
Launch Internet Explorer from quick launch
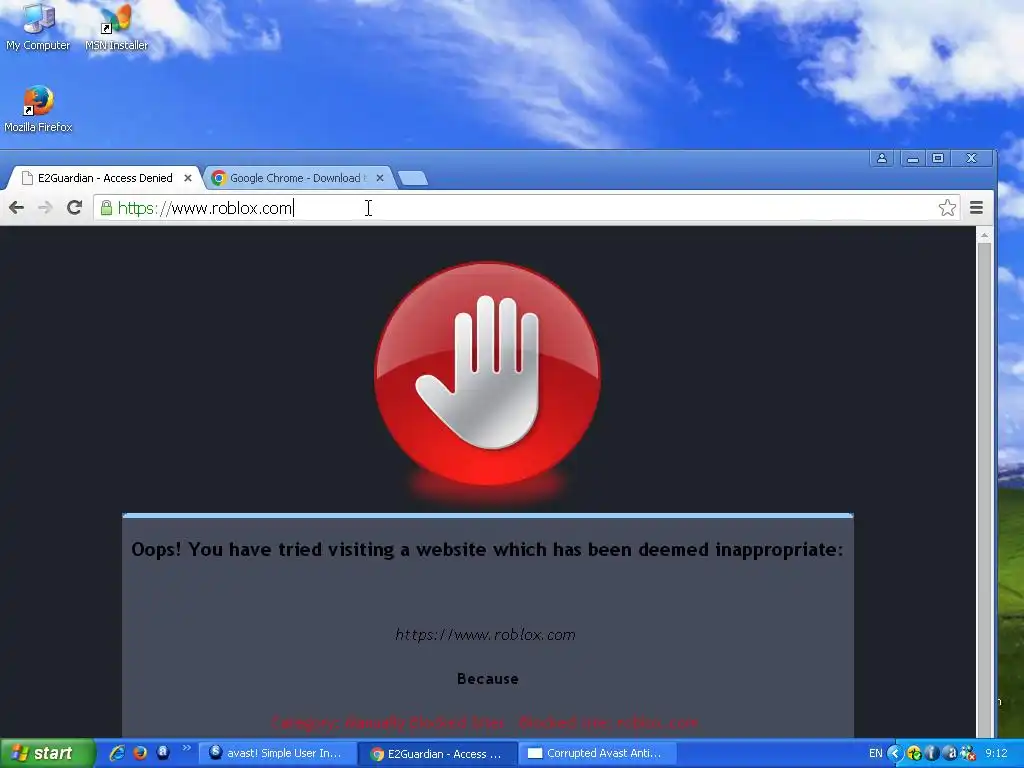click(x=117, y=753)
